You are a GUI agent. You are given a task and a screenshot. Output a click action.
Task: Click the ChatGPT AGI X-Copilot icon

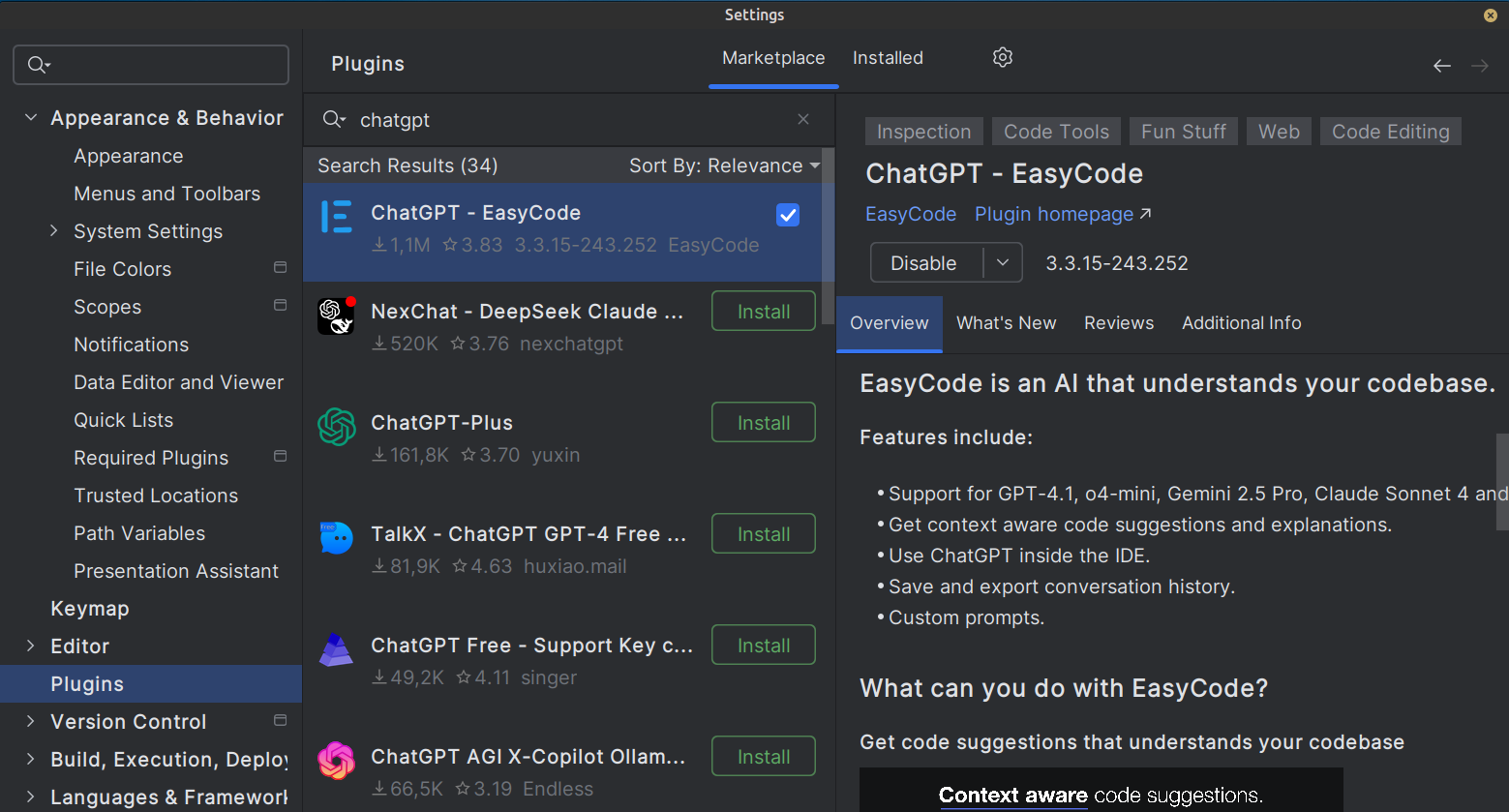tap(337, 761)
